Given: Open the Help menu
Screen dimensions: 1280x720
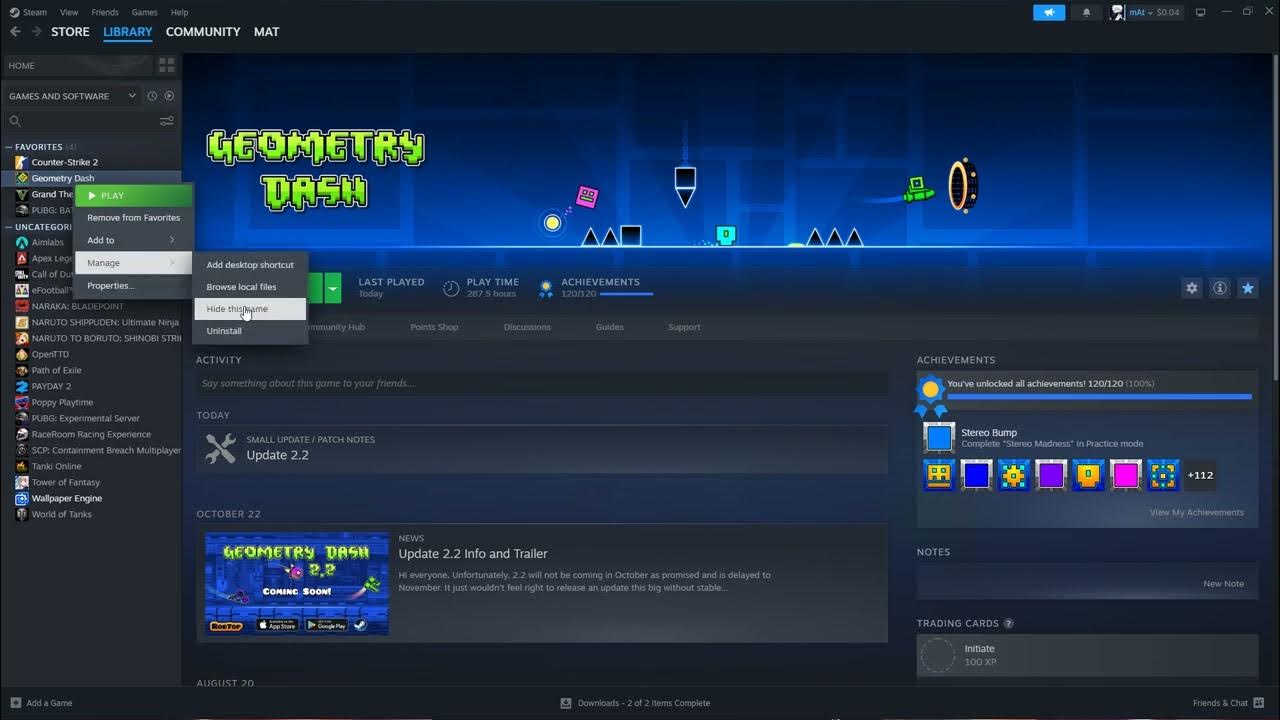Looking at the screenshot, I should click(x=179, y=12).
